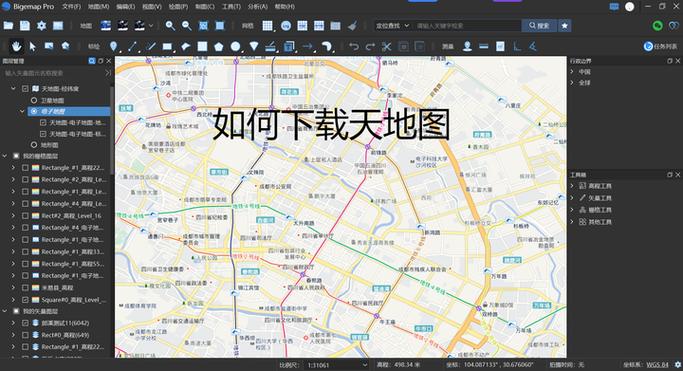The width and height of the screenshot is (683, 371).
Task: Toggle checkbox of Rect#0_高程(649) vector layer
Action: coord(25,335)
